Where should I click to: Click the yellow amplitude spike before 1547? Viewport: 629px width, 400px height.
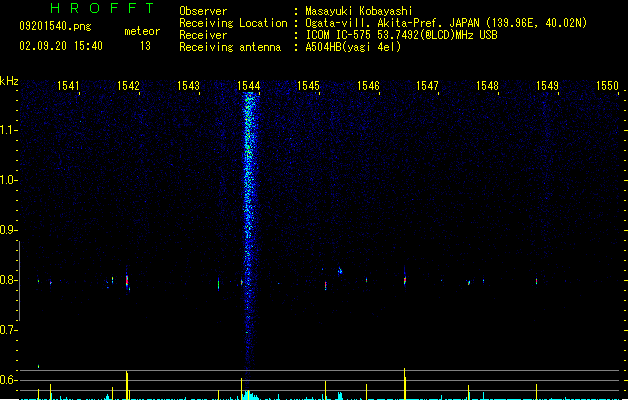click(405, 384)
